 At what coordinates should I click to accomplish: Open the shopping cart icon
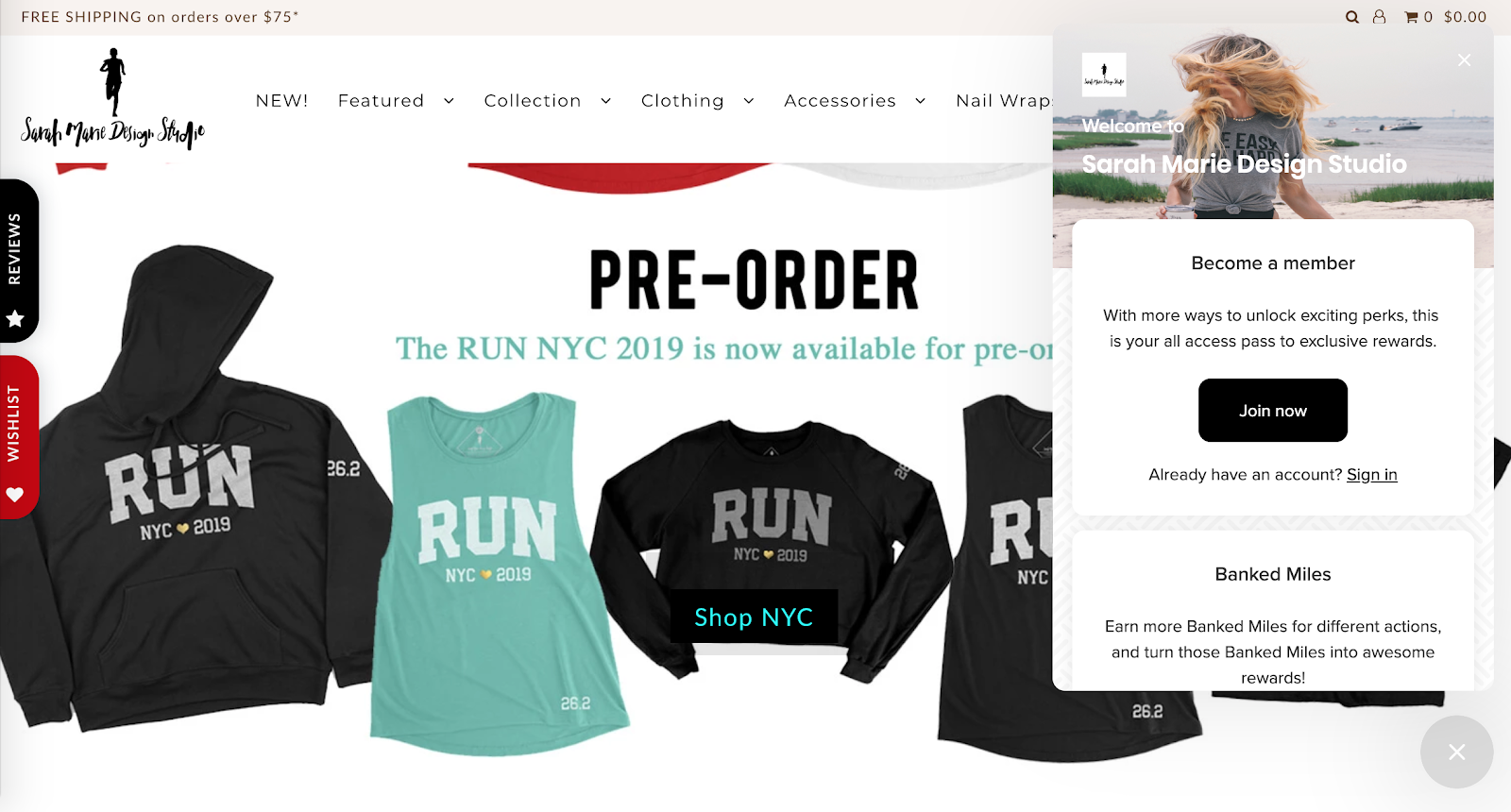pos(1411,17)
